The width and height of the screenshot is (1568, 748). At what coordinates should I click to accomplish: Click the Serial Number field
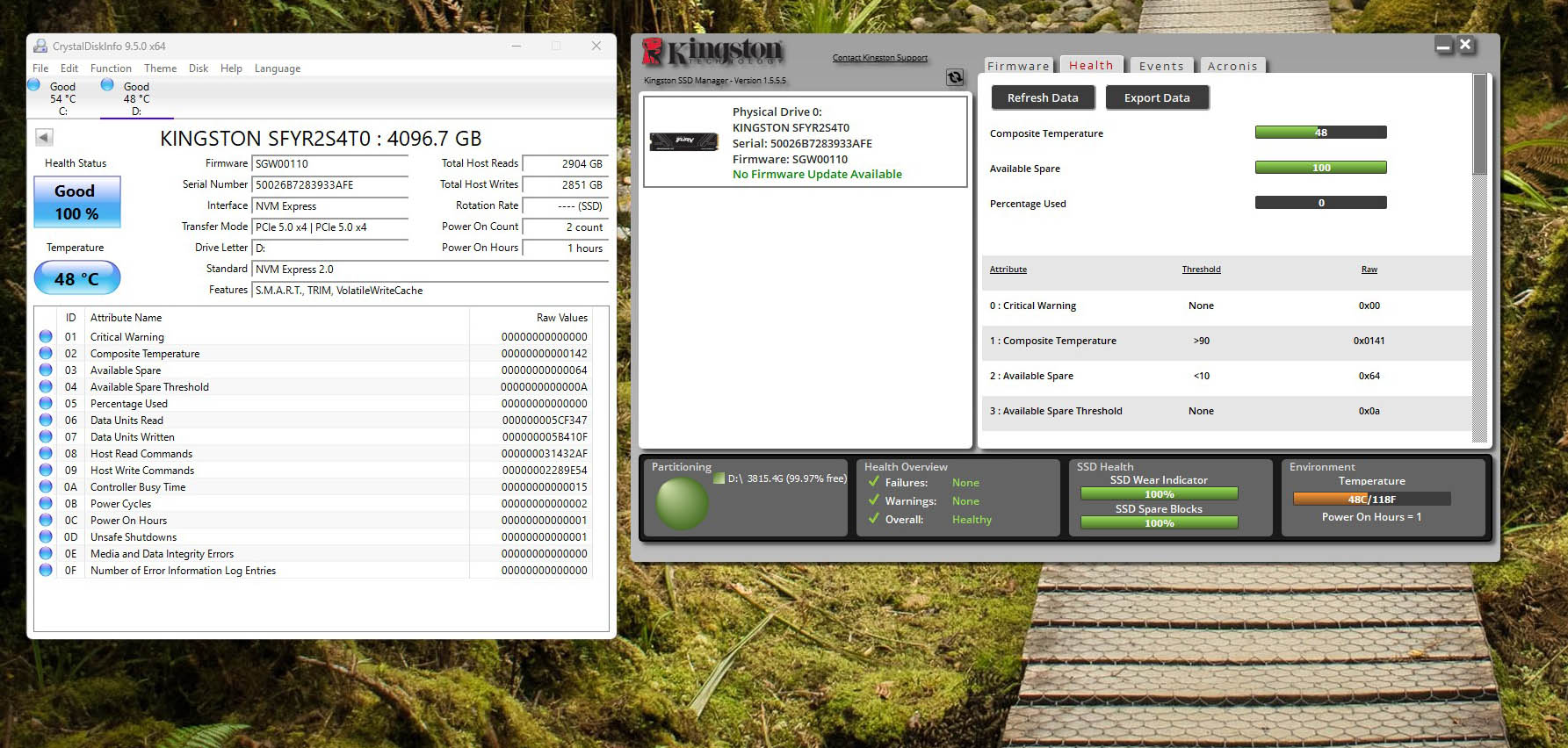coord(330,185)
